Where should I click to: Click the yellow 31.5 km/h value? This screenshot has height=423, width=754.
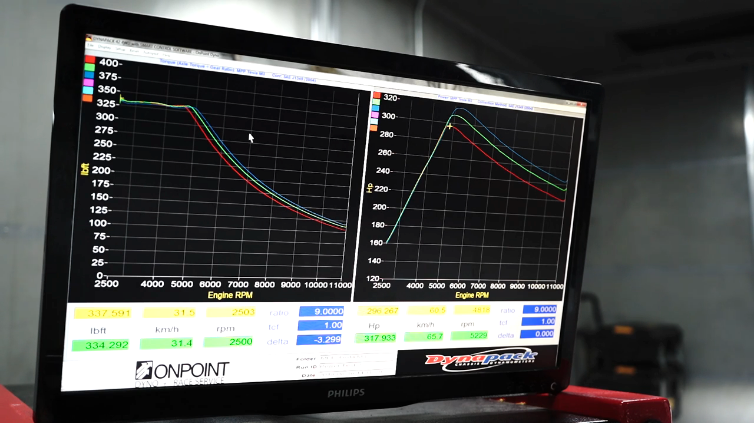tap(169, 312)
